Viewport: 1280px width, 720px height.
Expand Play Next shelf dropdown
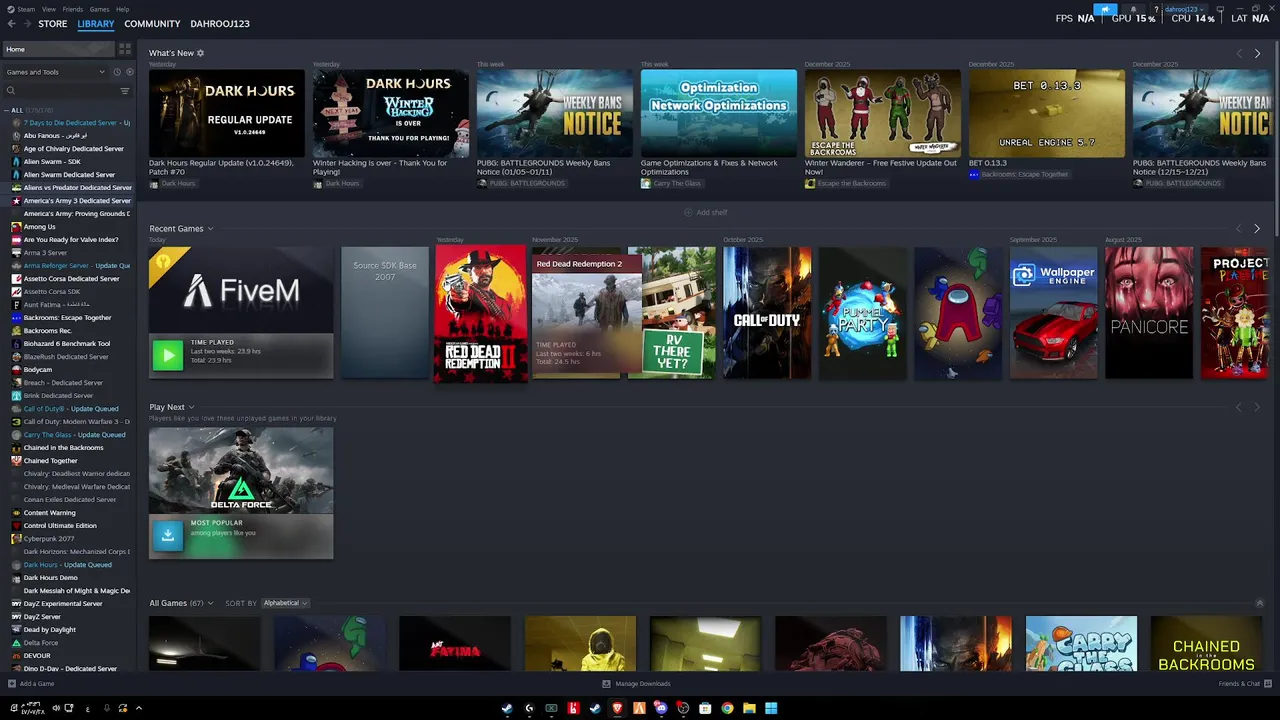tap(191, 407)
